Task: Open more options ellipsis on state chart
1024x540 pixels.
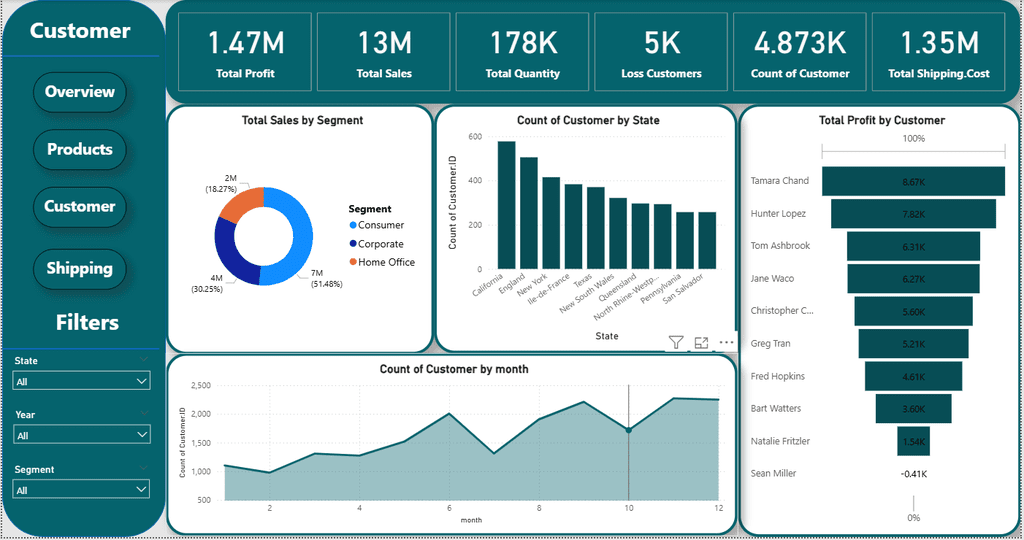Action: (x=726, y=342)
